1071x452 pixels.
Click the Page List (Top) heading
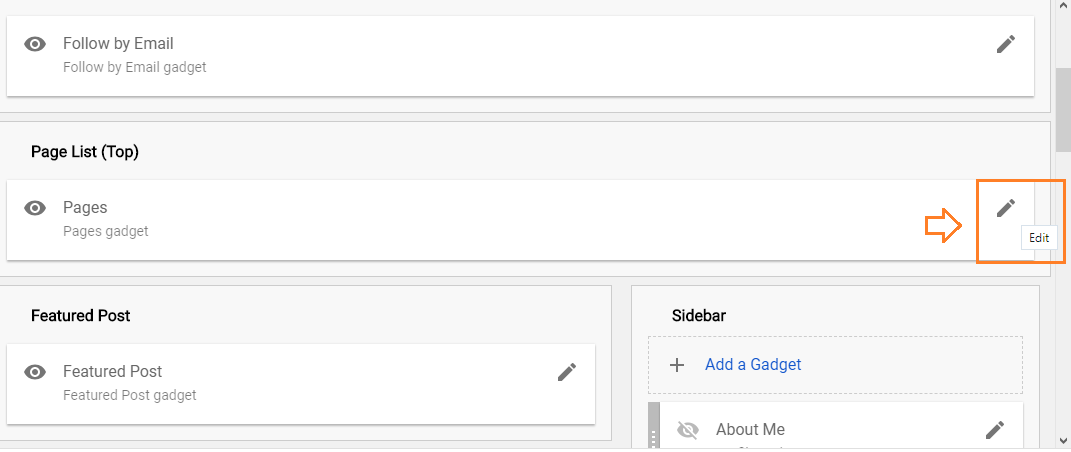[x=85, y=152]
